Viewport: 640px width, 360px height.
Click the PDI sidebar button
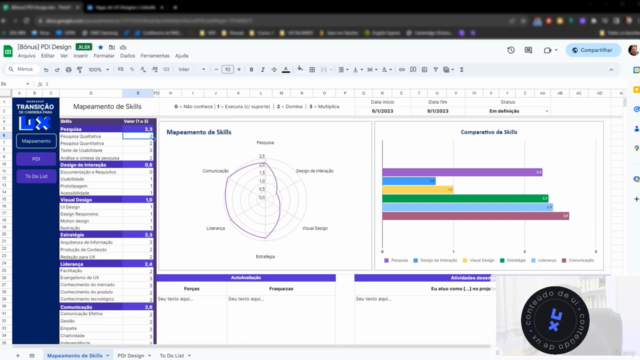36,159
